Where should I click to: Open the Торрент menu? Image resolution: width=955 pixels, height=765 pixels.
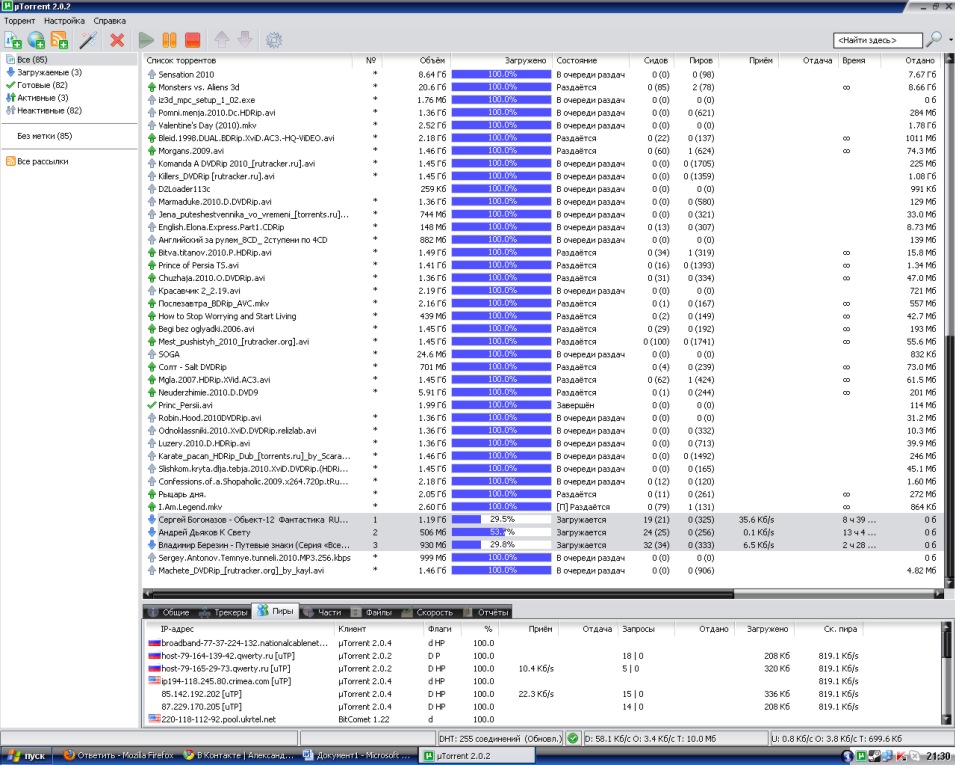pos(19,21)
